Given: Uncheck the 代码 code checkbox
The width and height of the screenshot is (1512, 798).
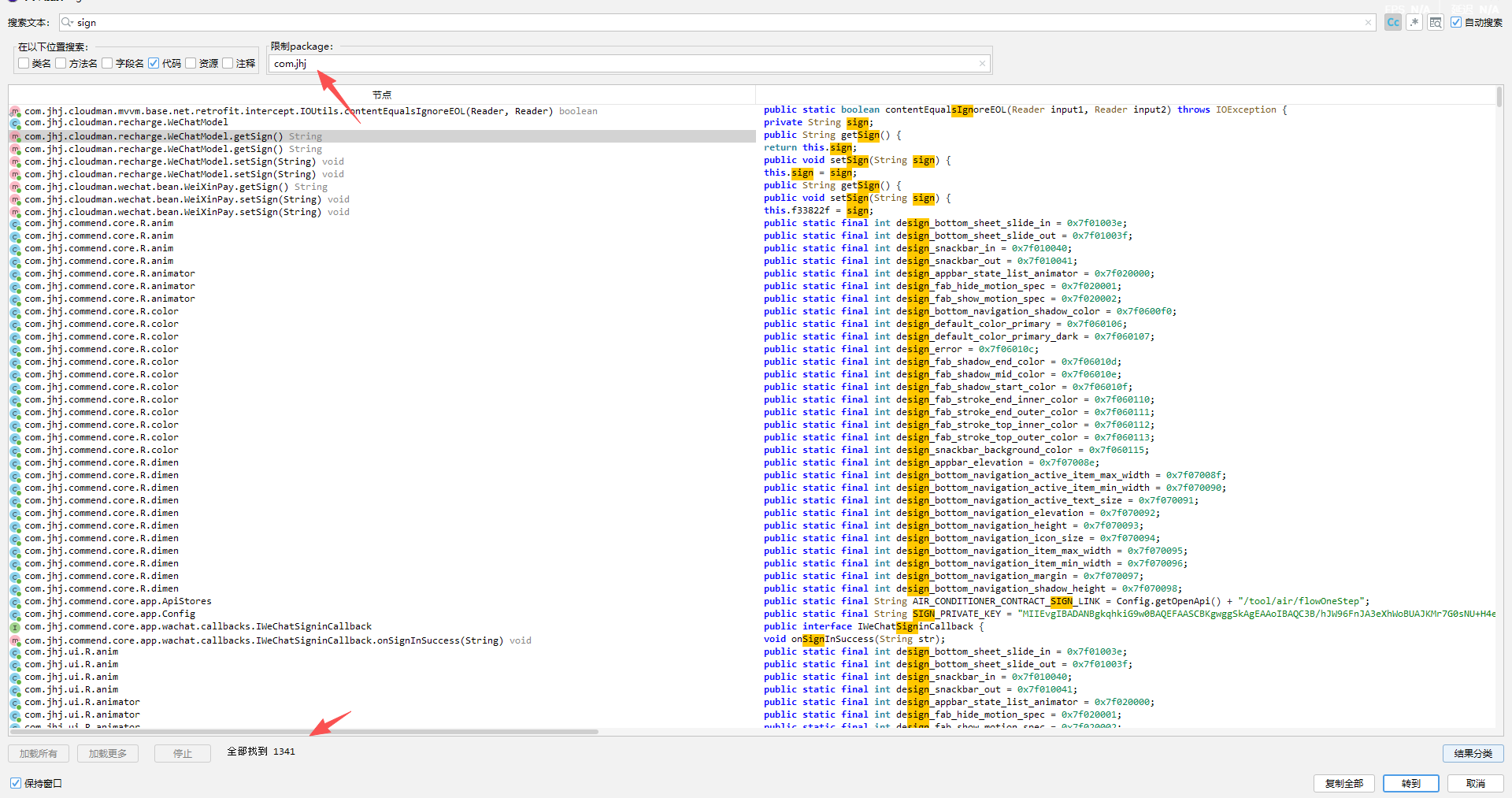Looking at the screenshot, I should tap(154, 64).
